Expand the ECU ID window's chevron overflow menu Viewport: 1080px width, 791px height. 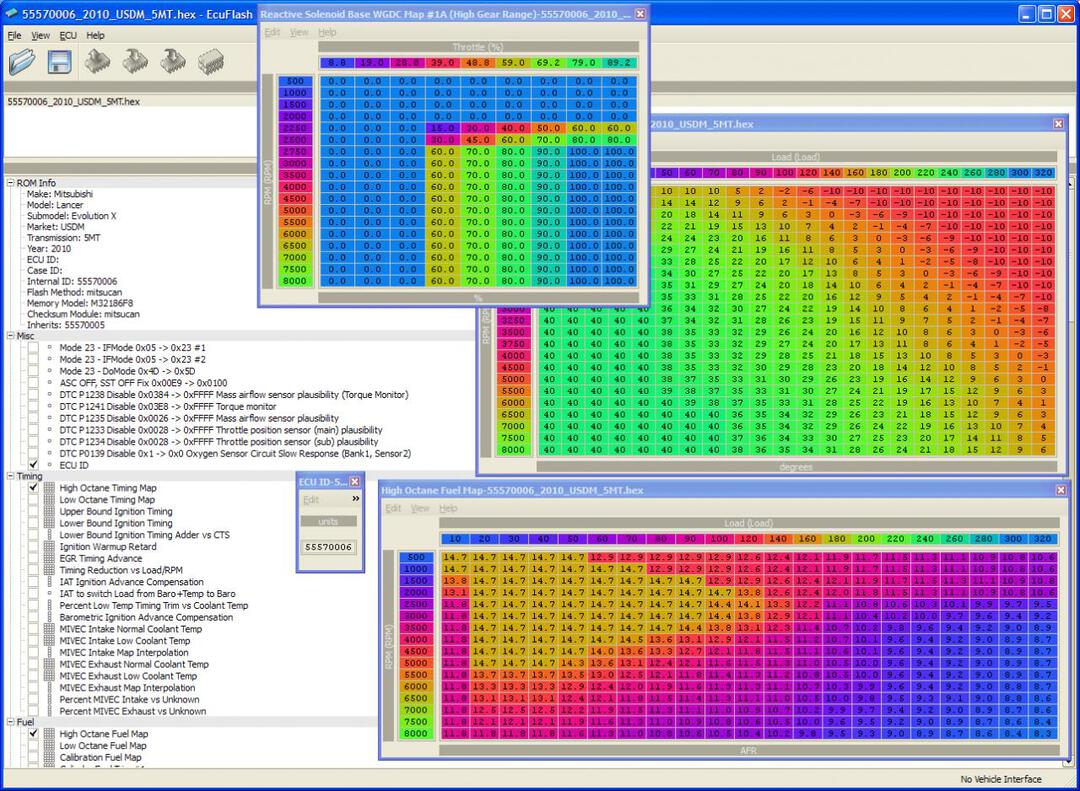(x=355, y=498)
